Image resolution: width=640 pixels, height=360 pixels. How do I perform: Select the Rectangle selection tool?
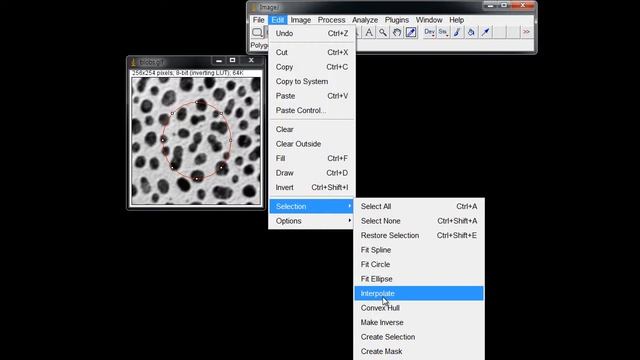(257, 32)
